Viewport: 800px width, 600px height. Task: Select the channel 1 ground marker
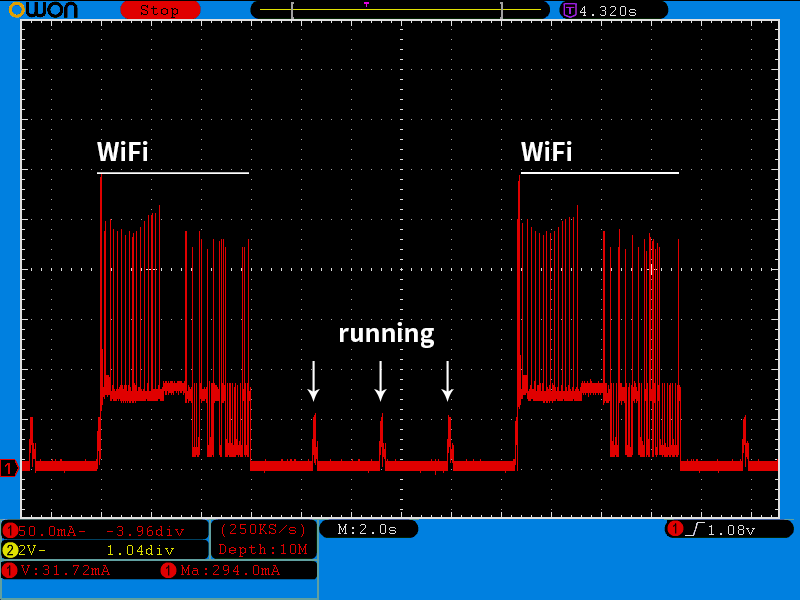(9, 468)
